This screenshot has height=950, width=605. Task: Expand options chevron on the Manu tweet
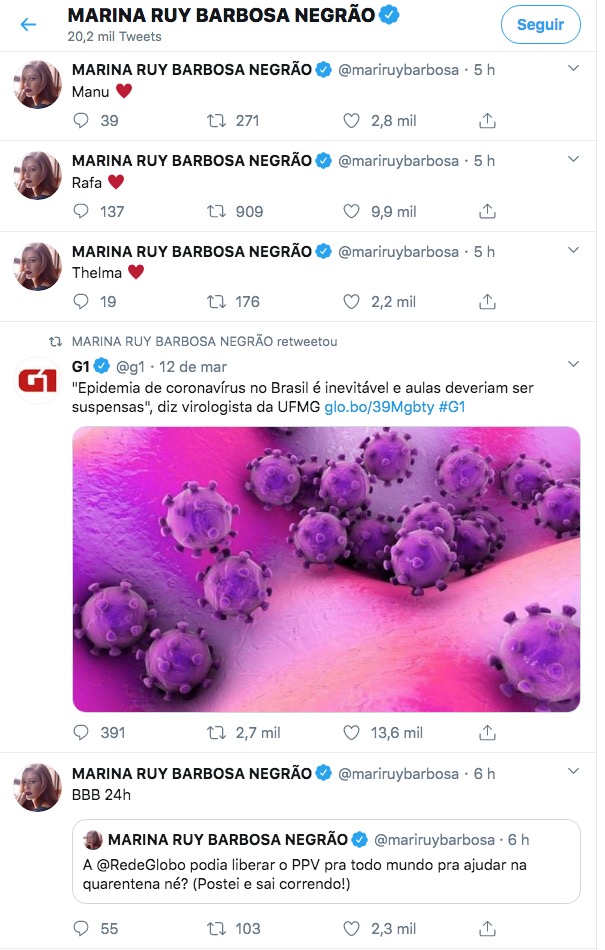pos(573,68)
